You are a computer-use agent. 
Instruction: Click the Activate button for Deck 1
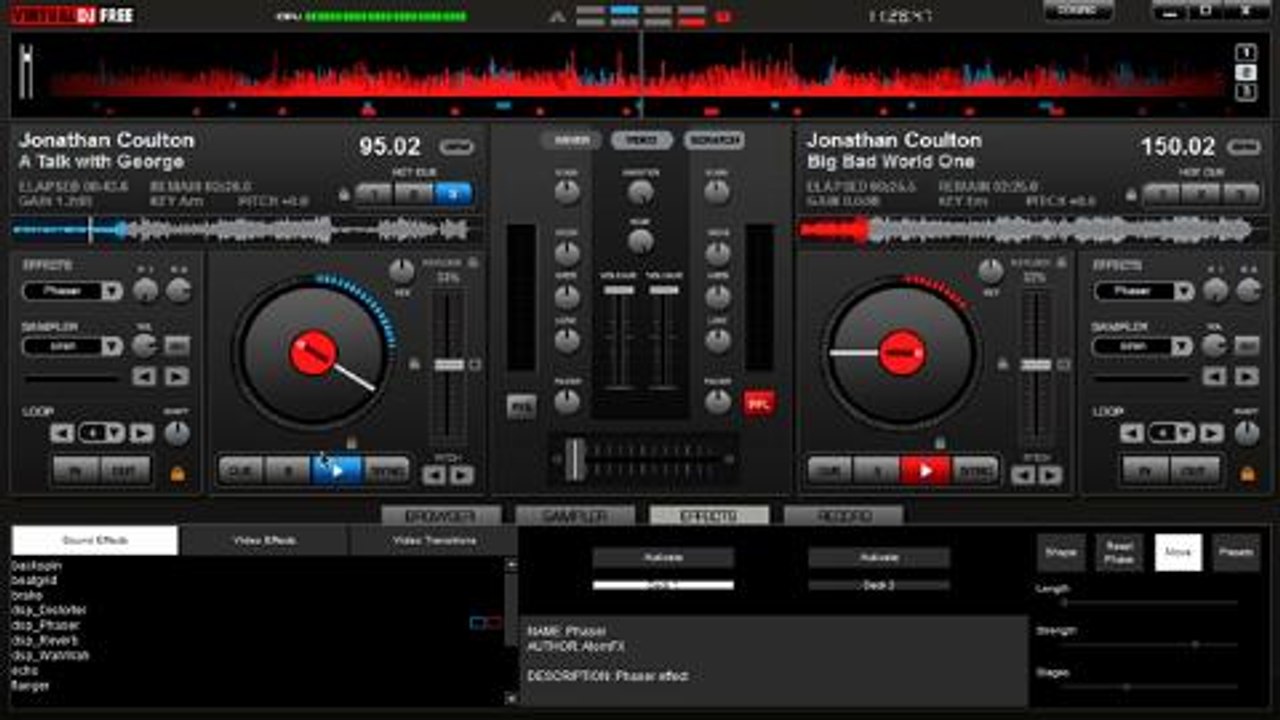(663, 557)
